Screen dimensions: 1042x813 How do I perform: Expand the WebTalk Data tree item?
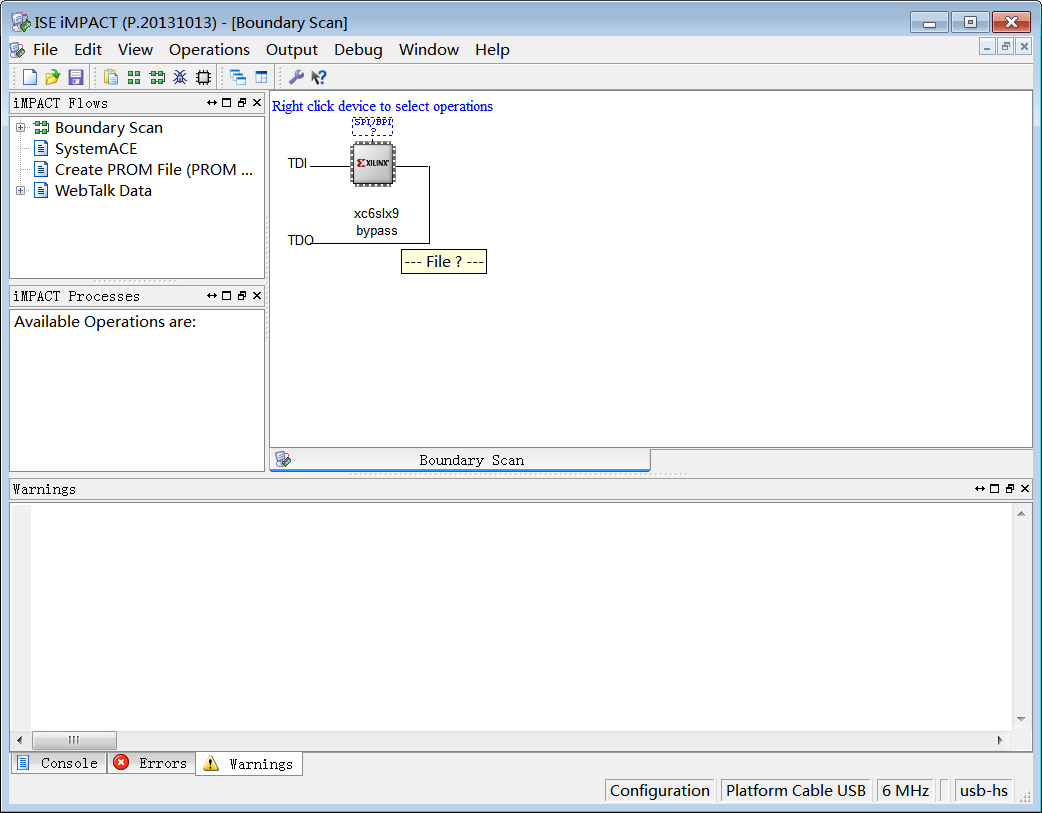tap(22, 190)
